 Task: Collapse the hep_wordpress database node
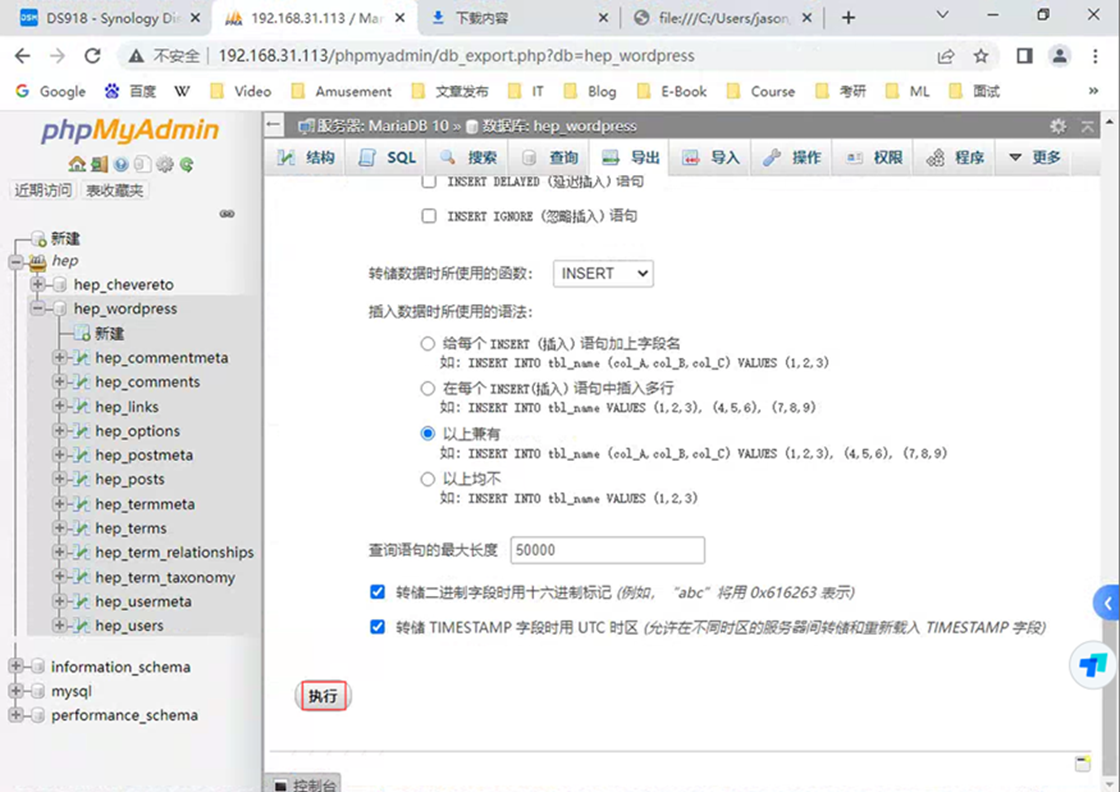coord(37,309)
